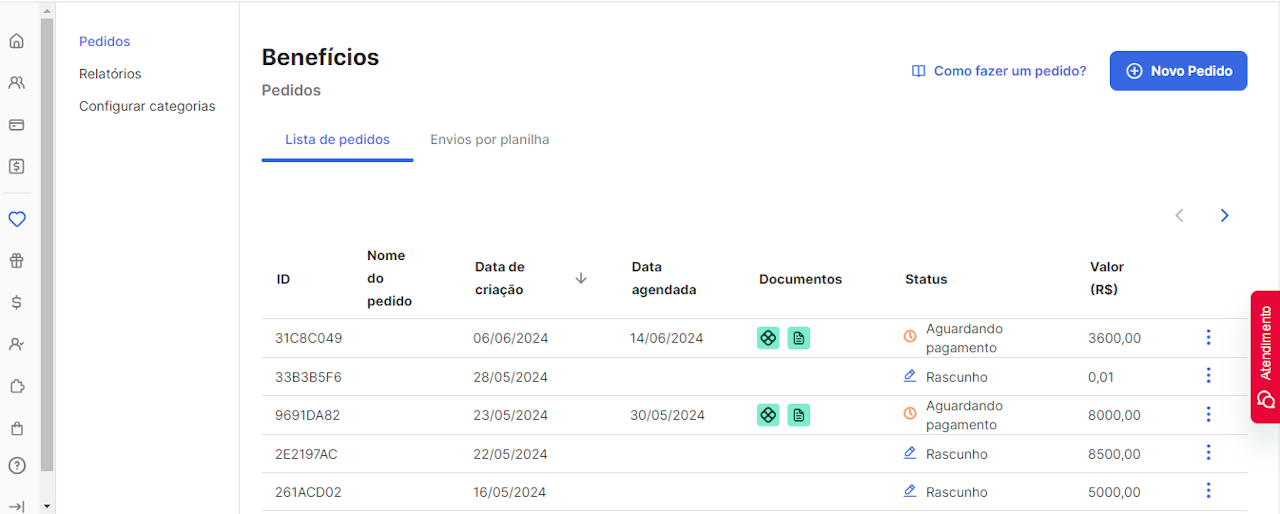The height and width of the screenshot is (514, 1280).
Task: Open the Como fazer um pedido? link
Action: 999,71
